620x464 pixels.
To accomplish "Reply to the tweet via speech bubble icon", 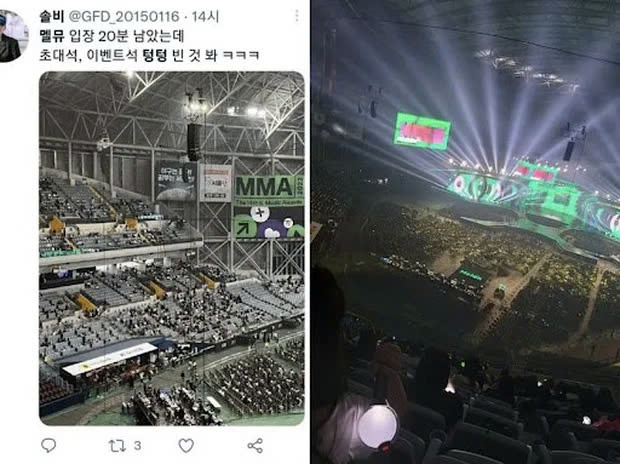I will 49,445.
